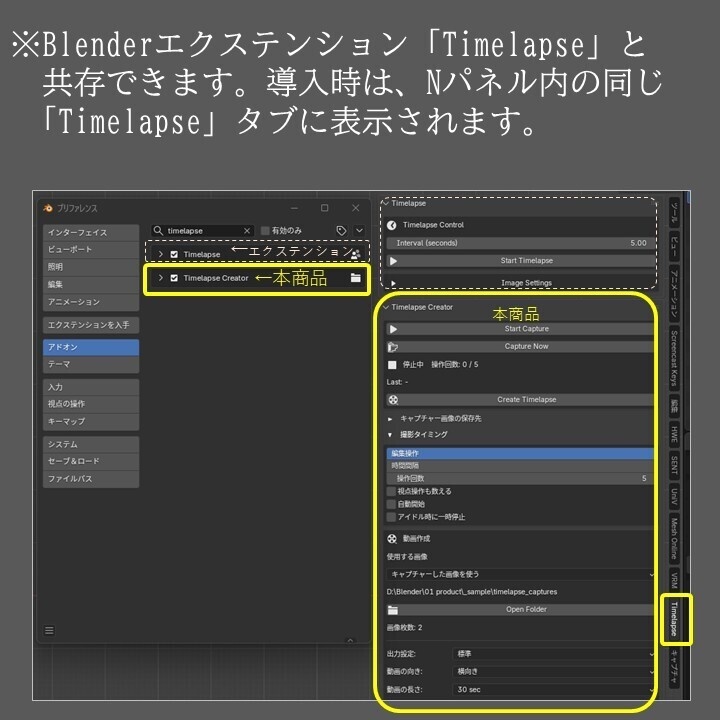Image resolution: width=720 pixels, height=720 pixels.
Task: Open ファイルパス preferences section
Action: (x=91, y=479)
